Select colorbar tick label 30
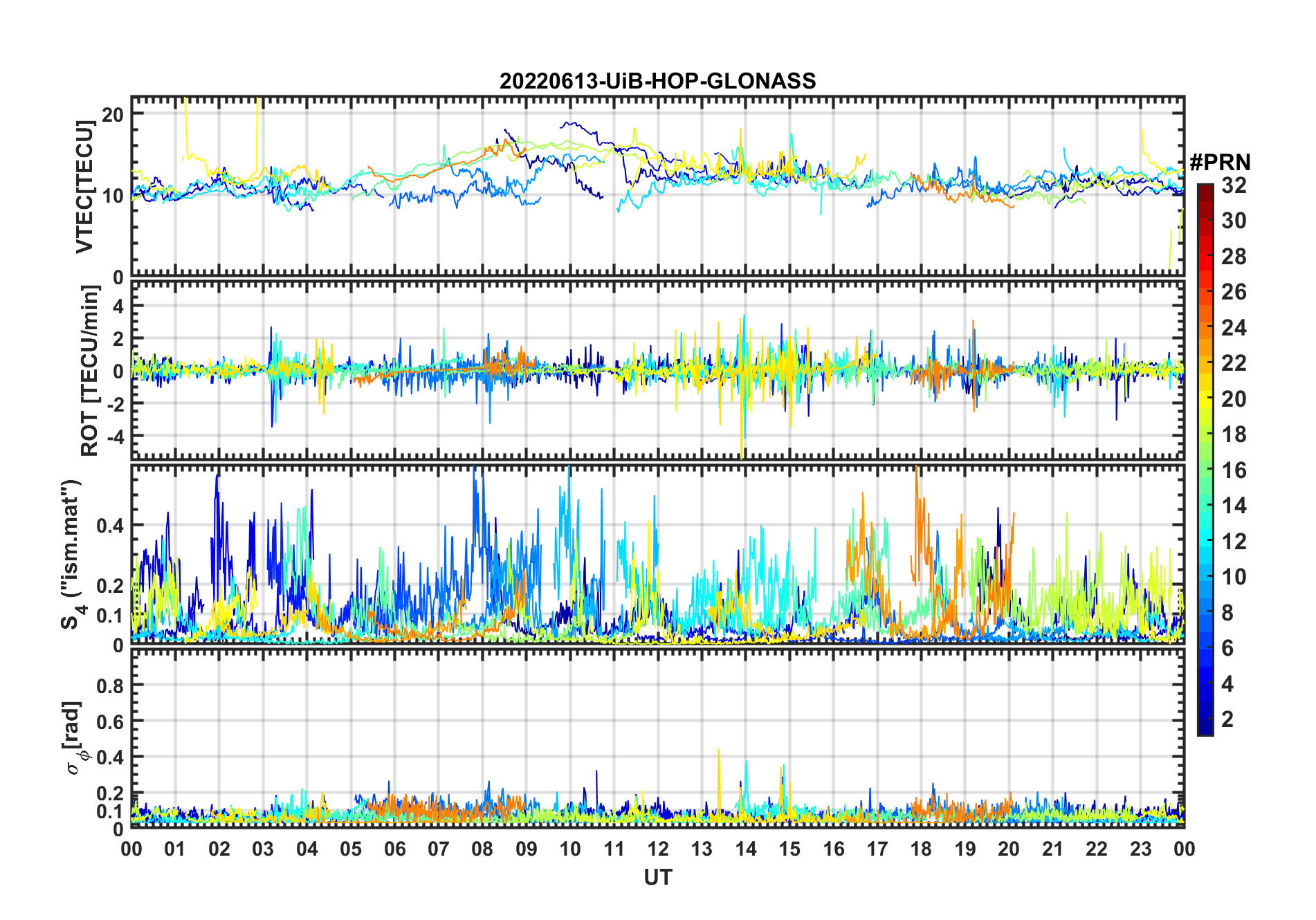The height and width of the screenshot is (920, 1316). tap(1234, 221)
